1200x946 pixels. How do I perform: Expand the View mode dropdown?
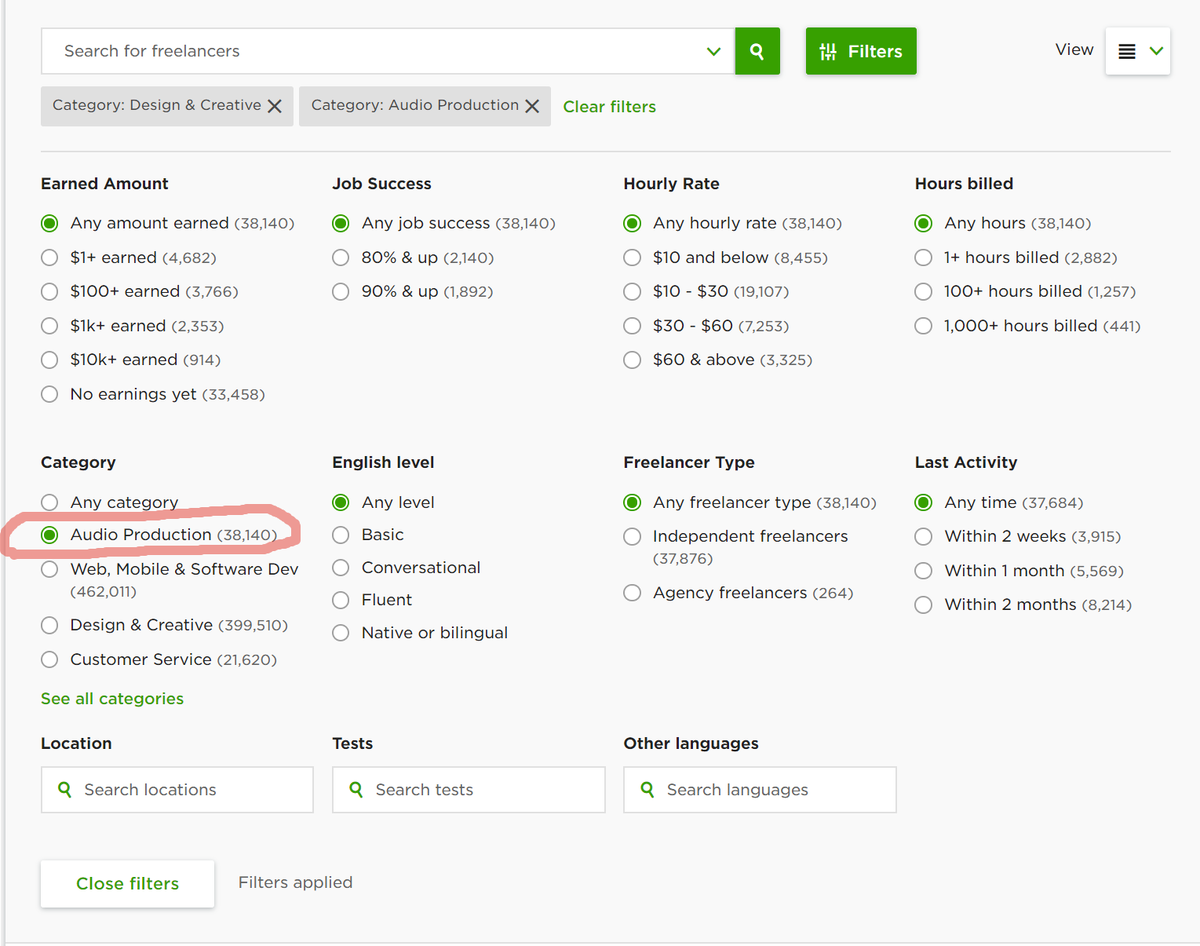[1157, 52]
